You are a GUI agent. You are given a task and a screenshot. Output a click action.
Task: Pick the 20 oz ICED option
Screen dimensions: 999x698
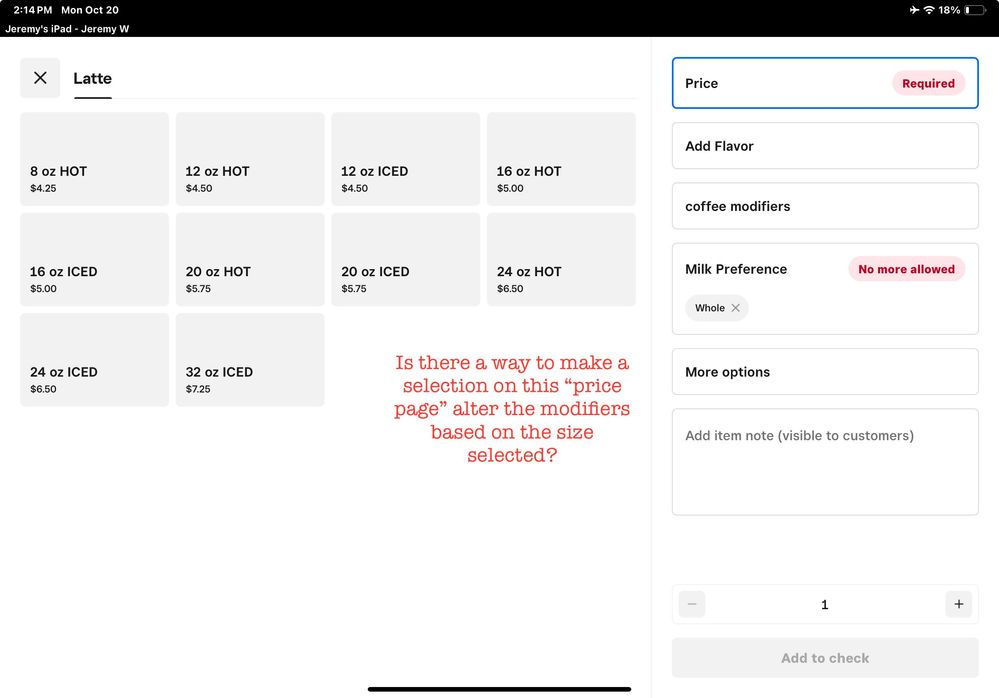(x=405, y=260)
